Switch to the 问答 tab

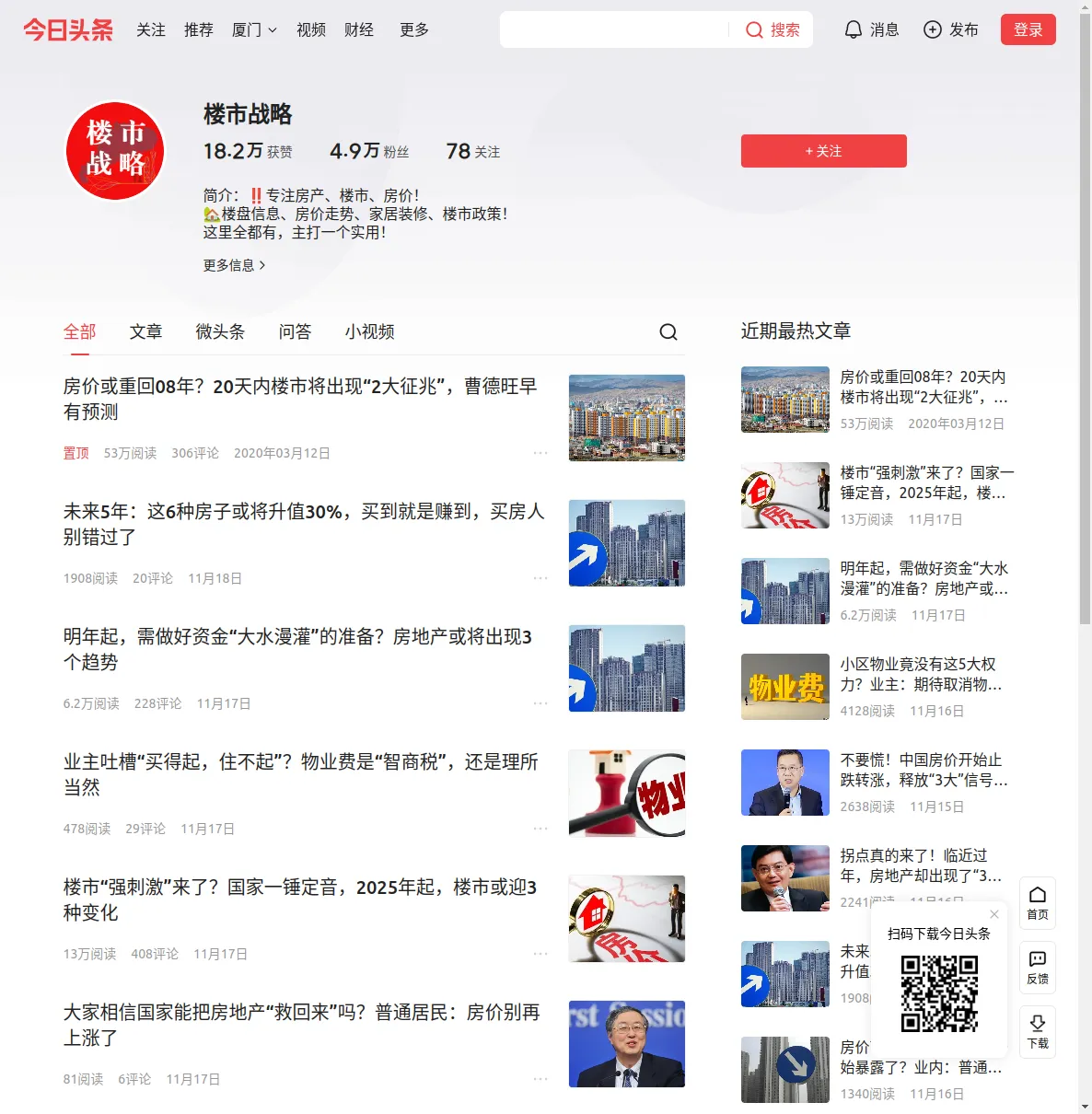[x=296, y=331]
